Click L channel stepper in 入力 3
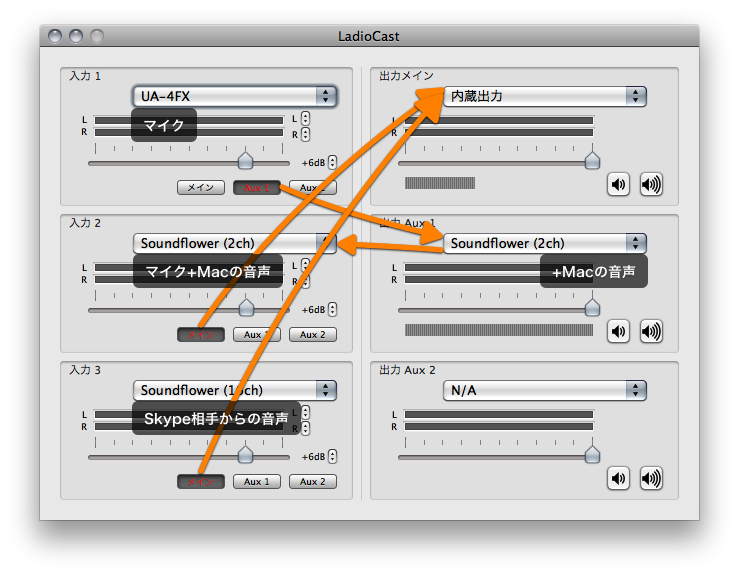Screen dimensions: 739x575 pyautogui.click(x=305, y=412)
